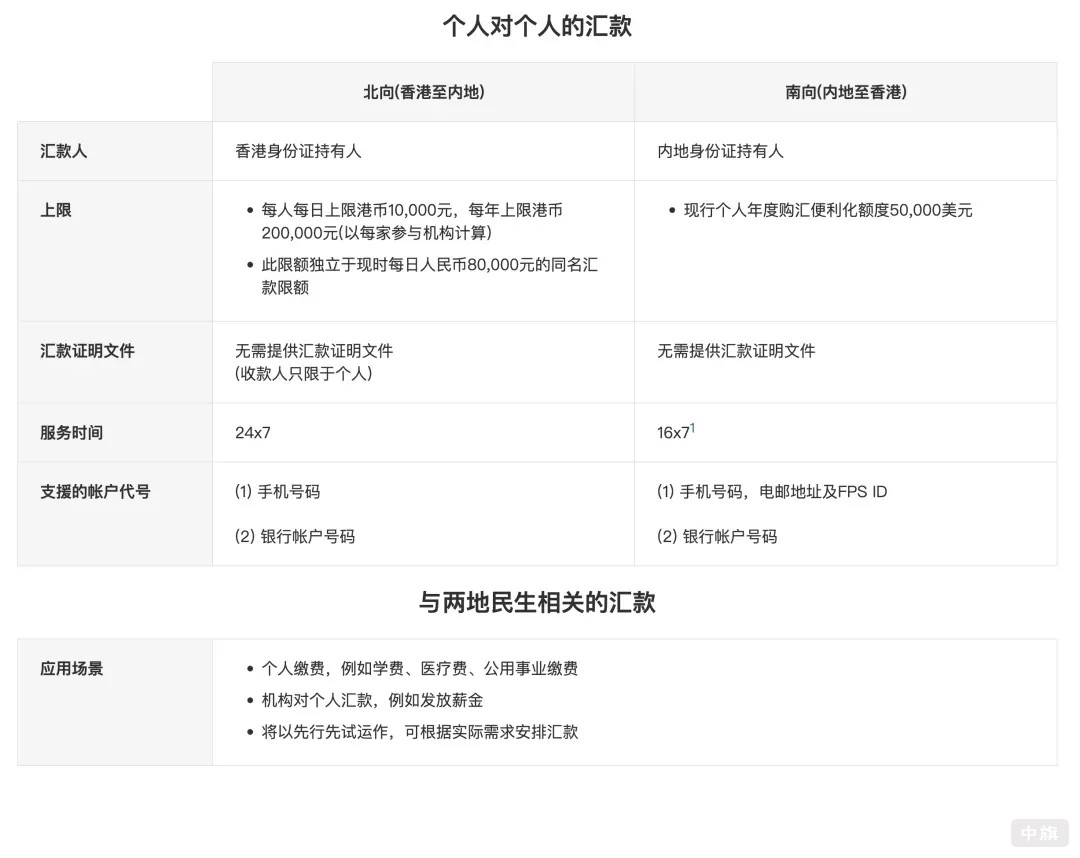Viewport: 1080px width, 858px height.
Task: Click the 中旗 watermark badge at bottom right
Action: [1038, 832]
